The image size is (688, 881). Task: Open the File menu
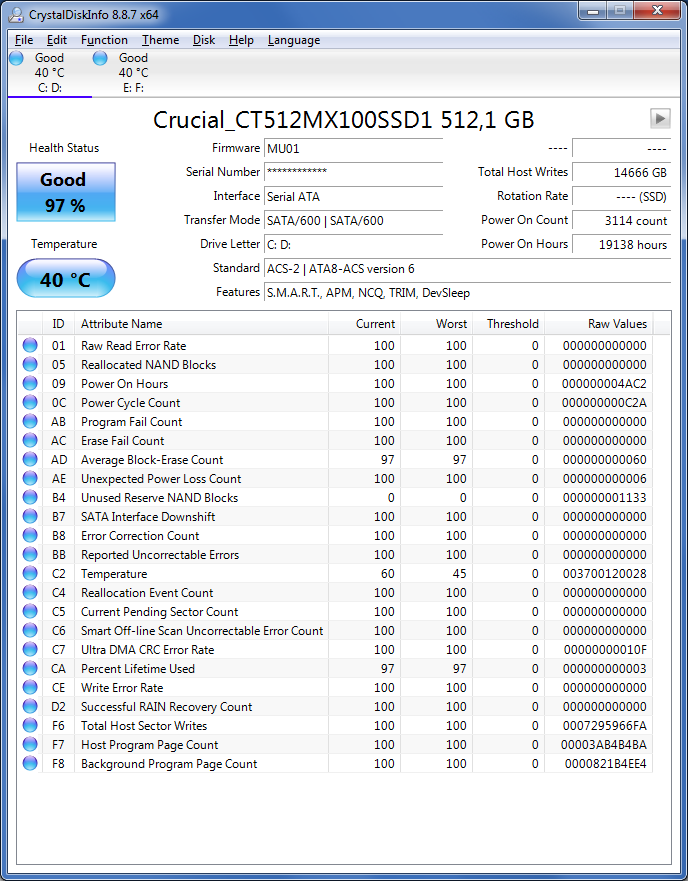click(x=24, y=40)
